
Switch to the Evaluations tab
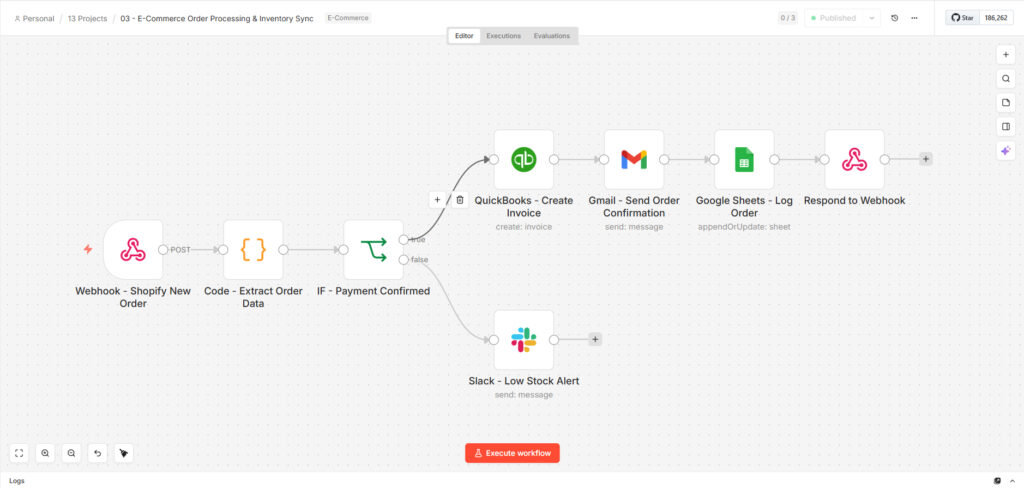552,36
